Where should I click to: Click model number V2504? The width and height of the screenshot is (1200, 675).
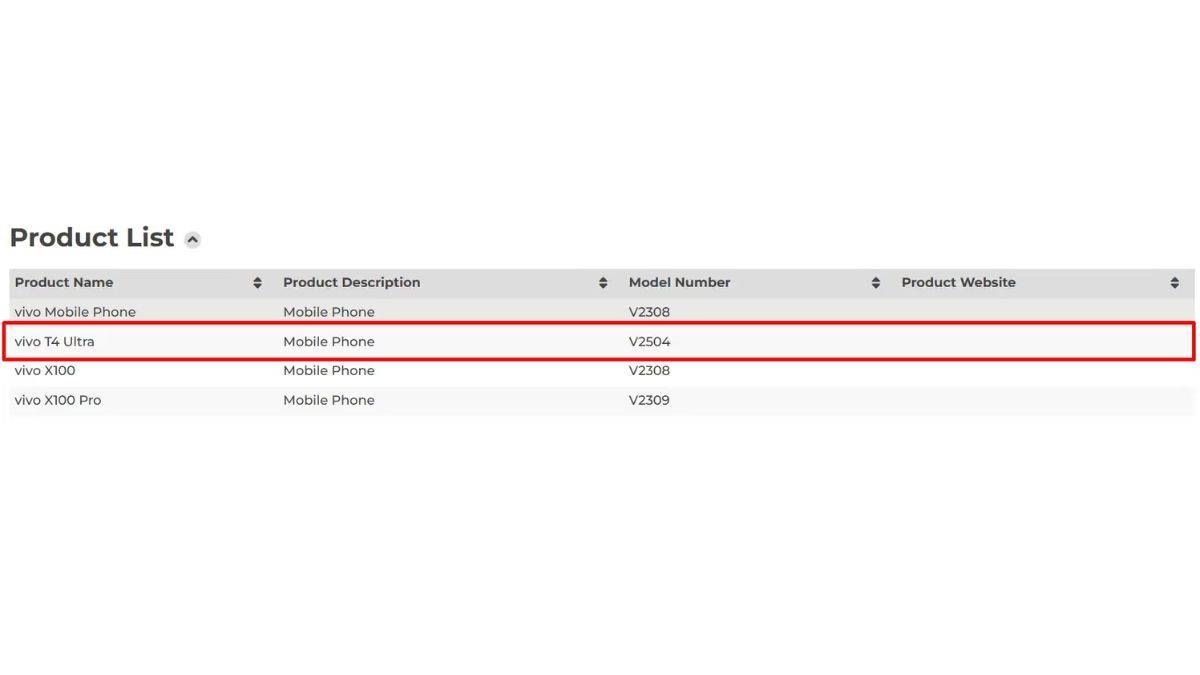650,342
